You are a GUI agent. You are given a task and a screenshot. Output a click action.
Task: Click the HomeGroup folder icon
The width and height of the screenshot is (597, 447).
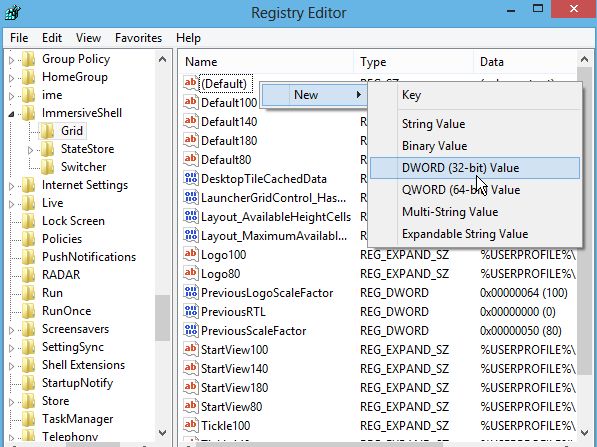[x=29, y=77]
